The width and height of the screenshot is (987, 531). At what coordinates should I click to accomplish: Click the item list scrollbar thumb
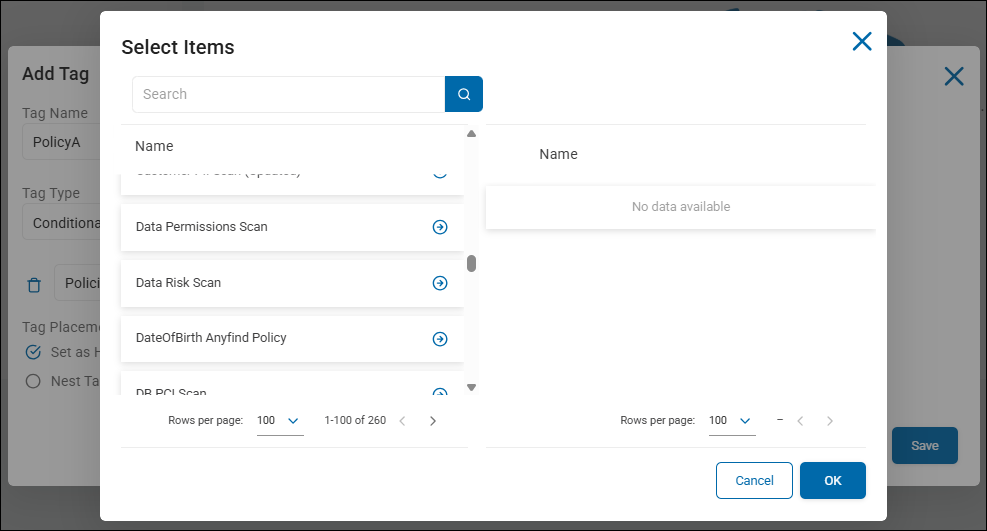[x=471, y=264]
